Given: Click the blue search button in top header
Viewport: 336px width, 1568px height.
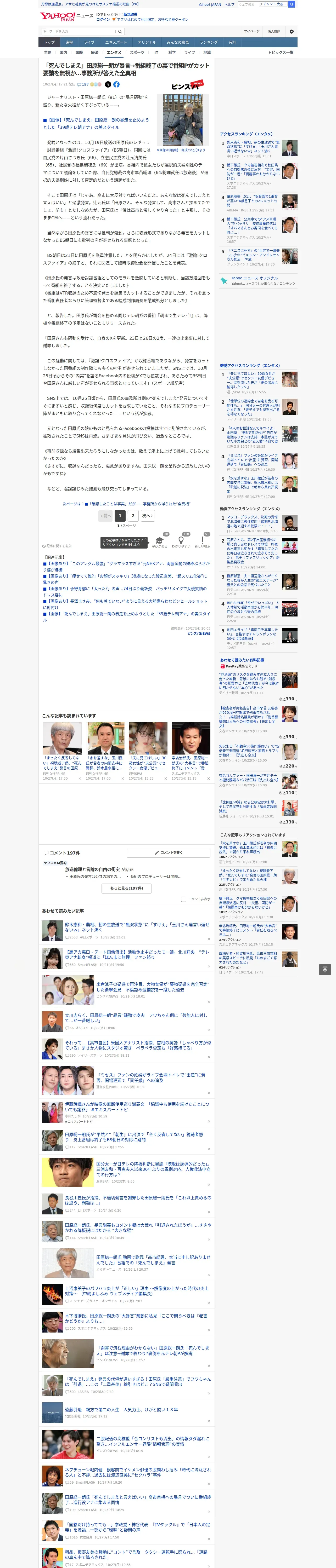Looking at the screenshot, I should point(292,4).
